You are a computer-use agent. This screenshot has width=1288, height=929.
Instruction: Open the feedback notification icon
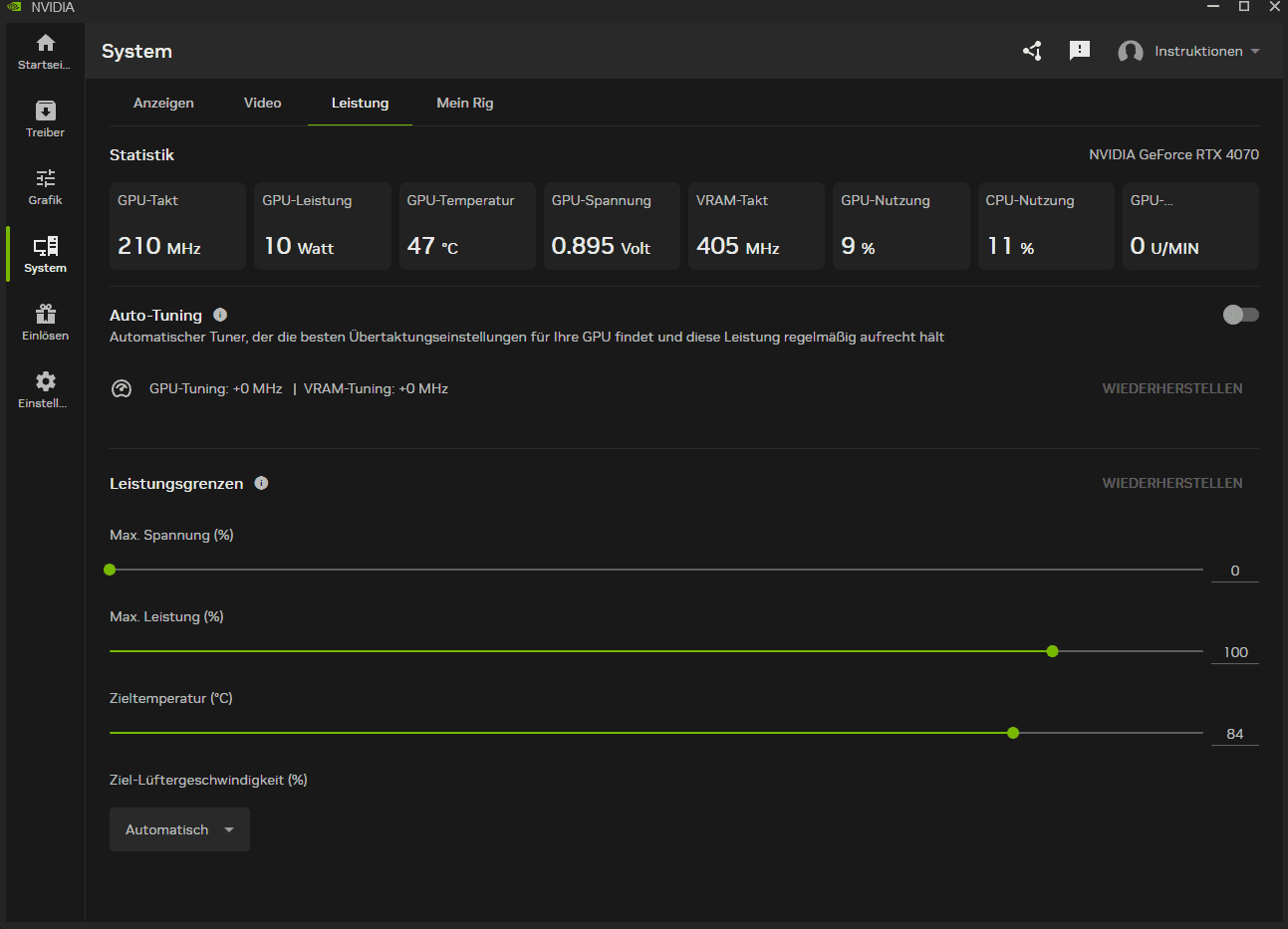pos(1080,51)
